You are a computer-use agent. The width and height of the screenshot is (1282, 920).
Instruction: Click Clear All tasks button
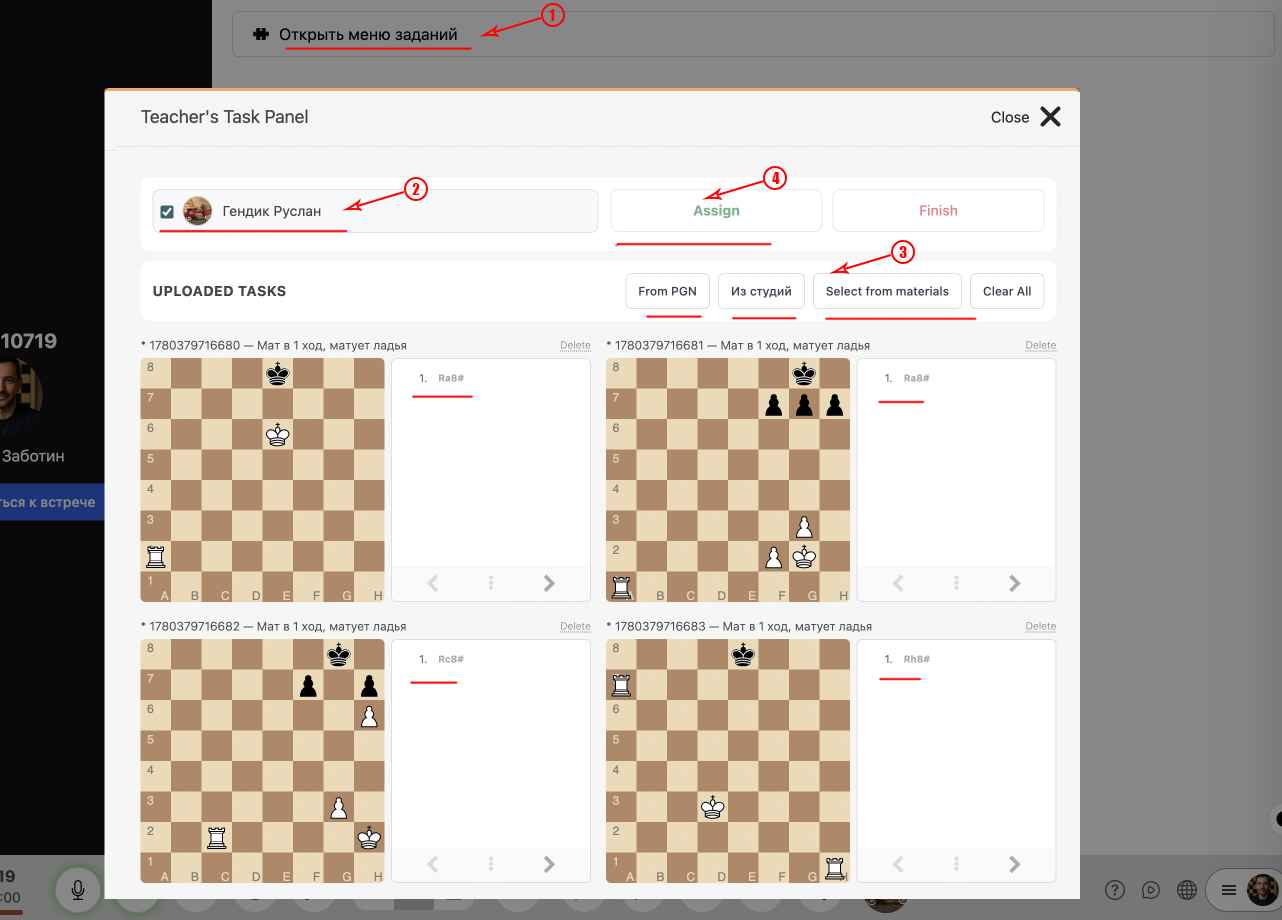point(1007,291)
